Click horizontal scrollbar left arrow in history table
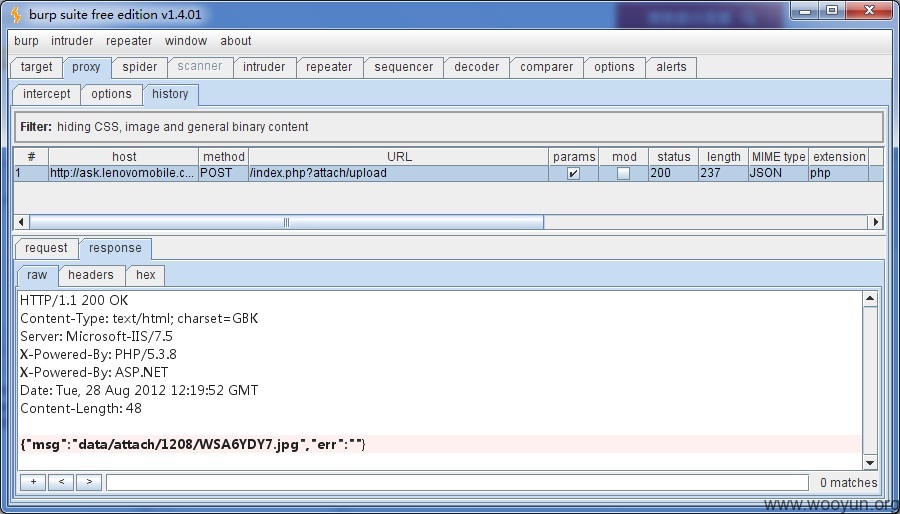Screen dimensions: 900x514 [x=21, y=222]
